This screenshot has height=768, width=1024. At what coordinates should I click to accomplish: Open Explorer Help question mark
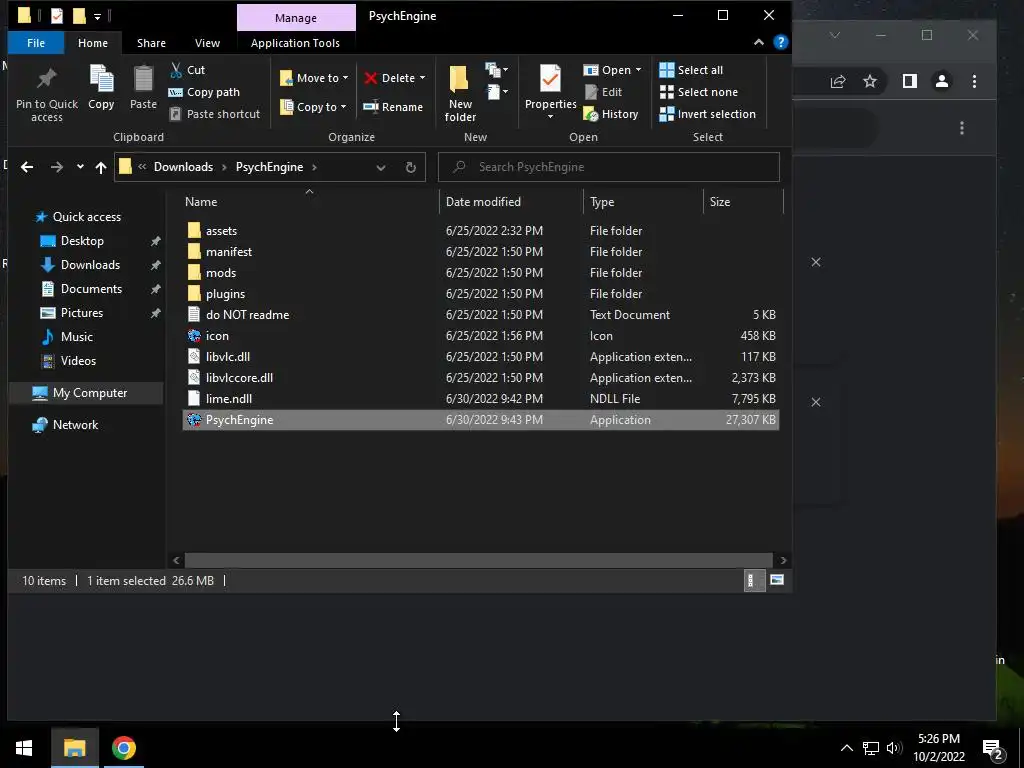point(780,42)
